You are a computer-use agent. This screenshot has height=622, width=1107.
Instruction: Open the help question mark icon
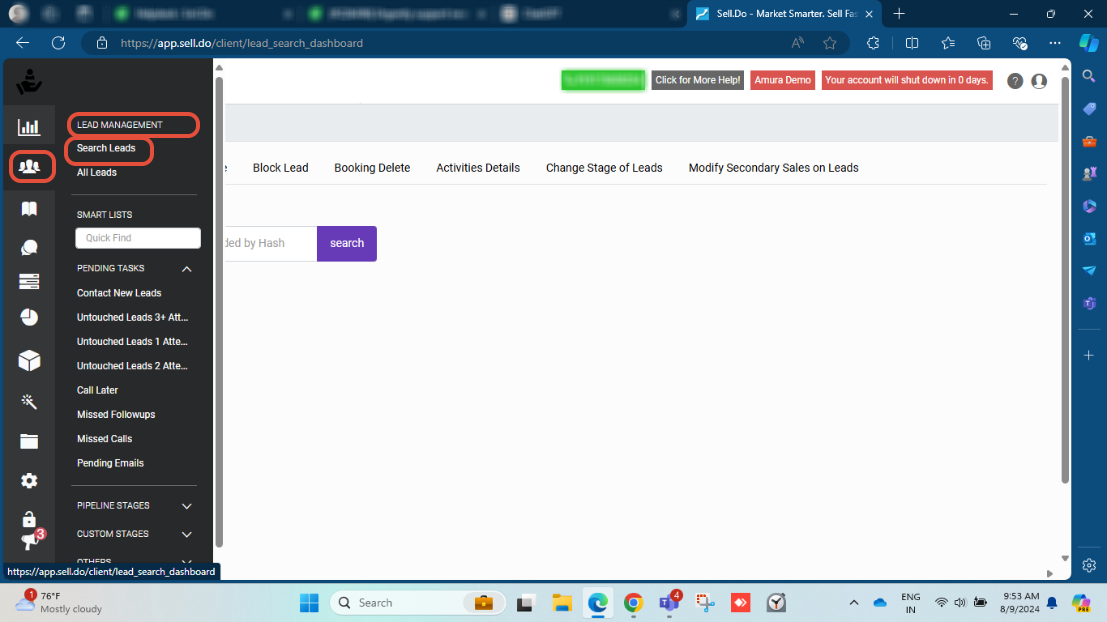(1015, 81)
